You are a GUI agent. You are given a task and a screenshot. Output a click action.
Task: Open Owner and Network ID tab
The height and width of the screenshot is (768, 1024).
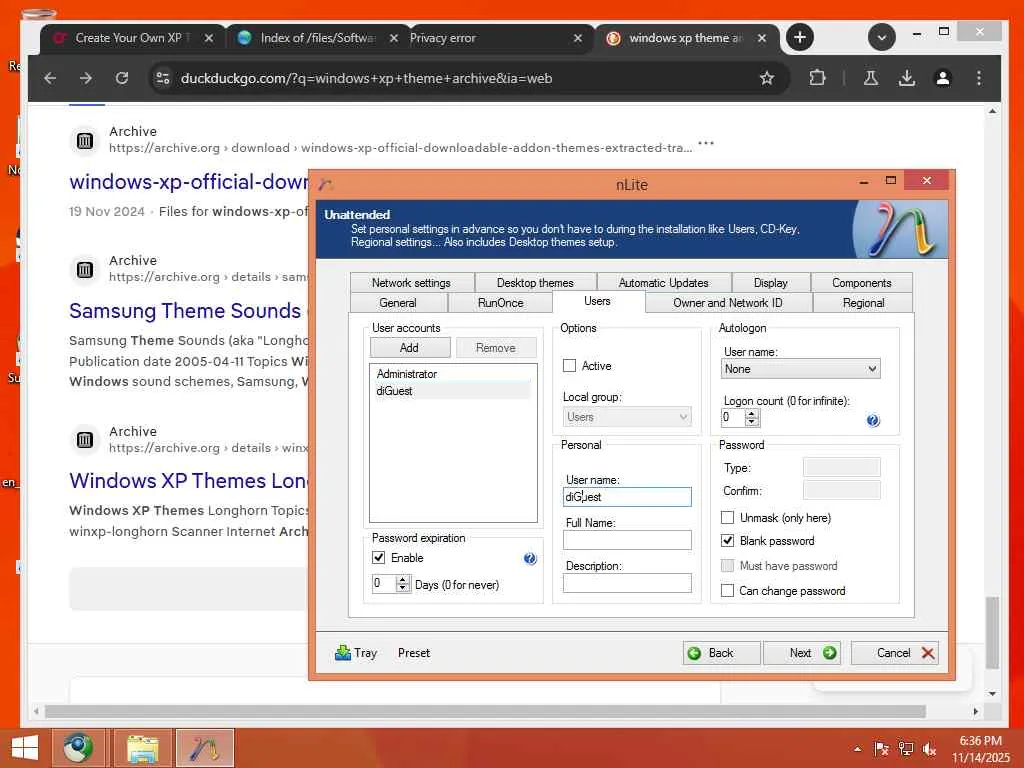pos(728,303)
